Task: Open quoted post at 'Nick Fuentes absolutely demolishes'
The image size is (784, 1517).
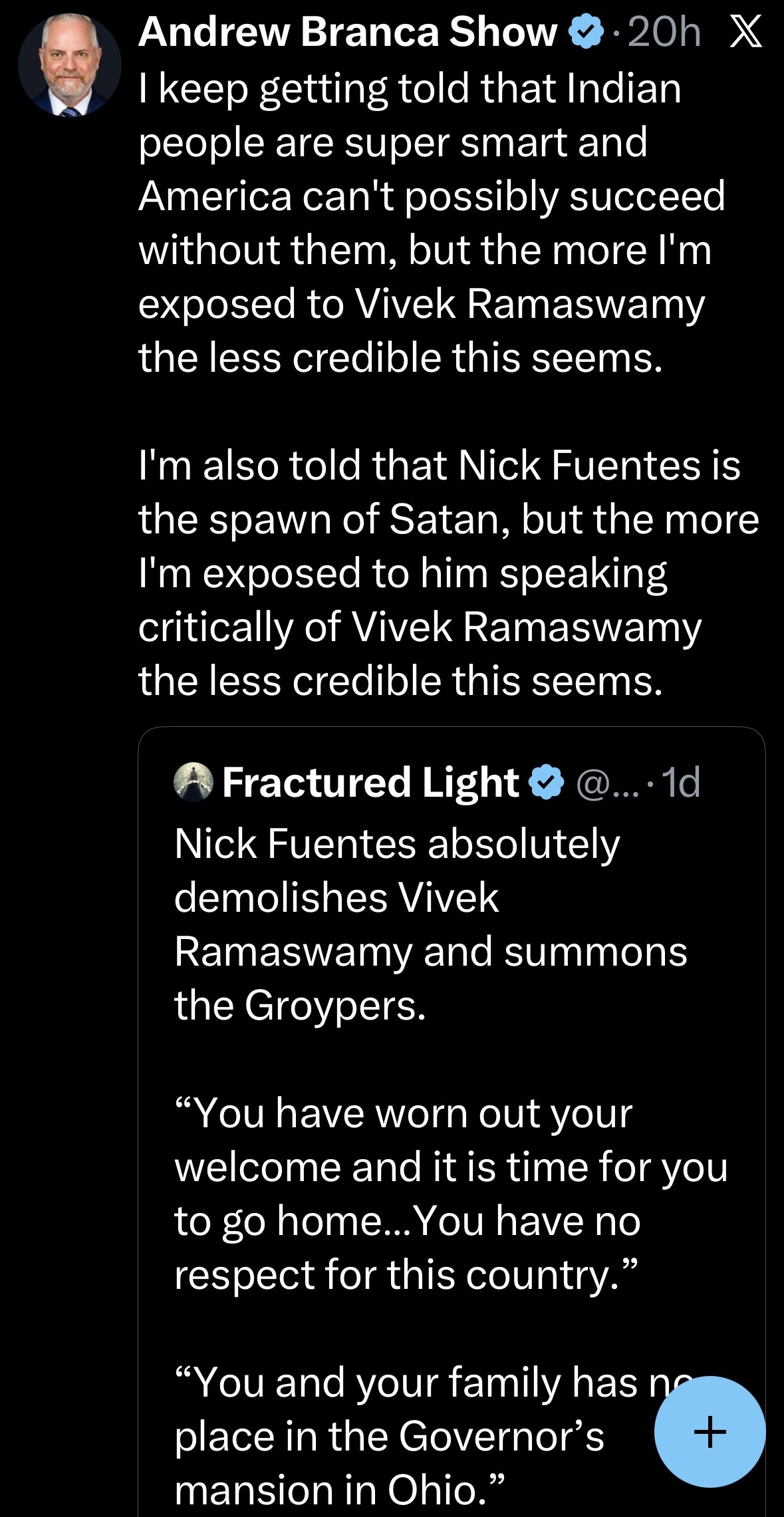Action: click(x=396, y=845)
